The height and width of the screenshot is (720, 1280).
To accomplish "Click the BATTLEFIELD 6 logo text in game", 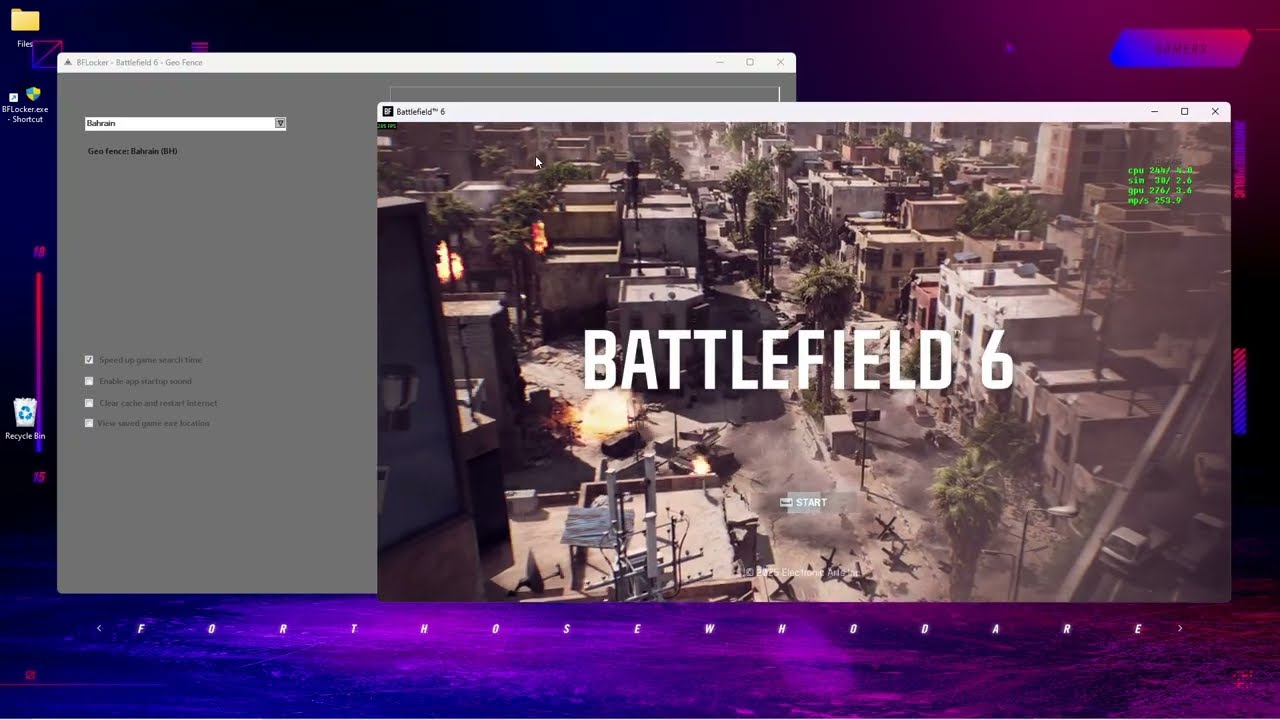I will pyautogui.click(x=798, y=360).
